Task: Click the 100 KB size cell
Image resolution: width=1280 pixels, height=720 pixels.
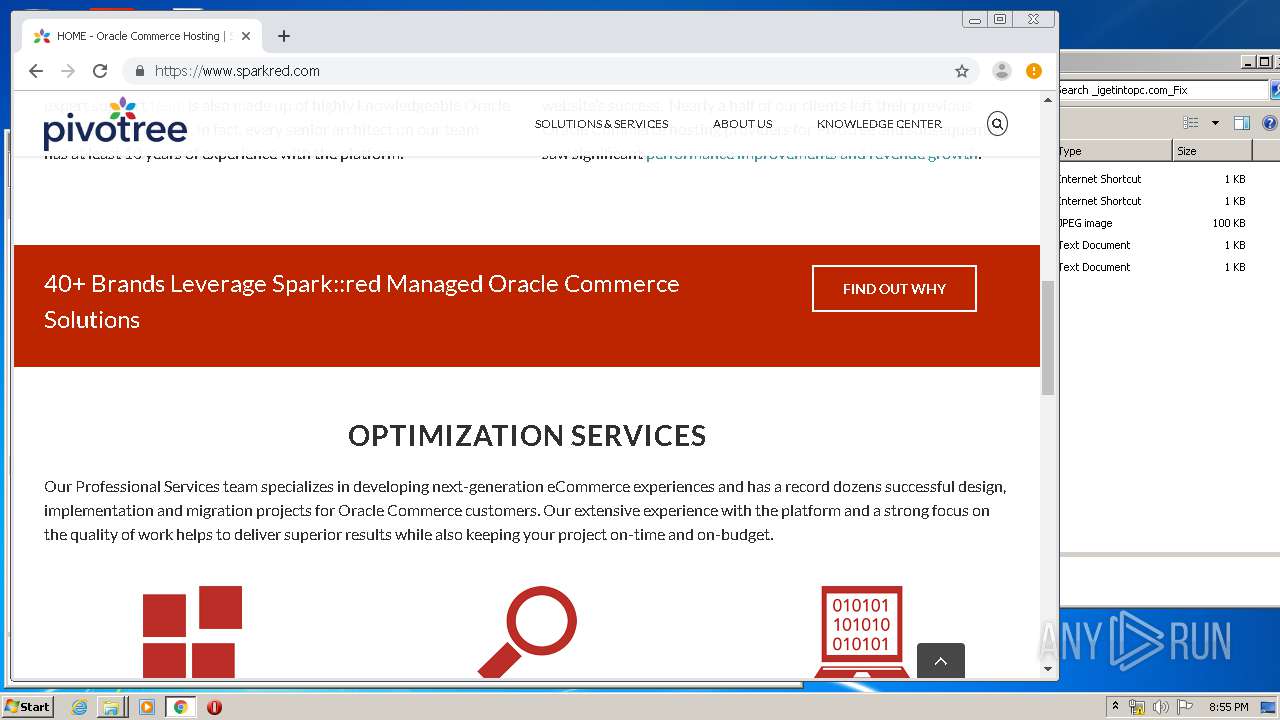Action: (1229, 223)
